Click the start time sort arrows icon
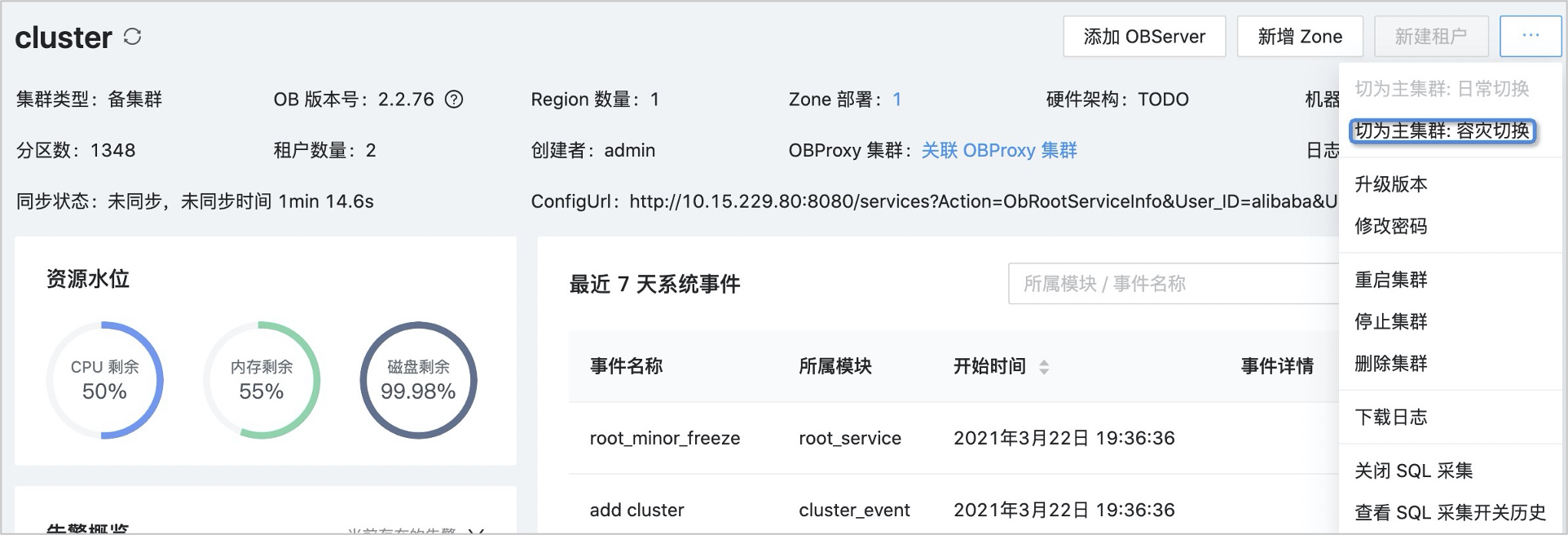The width and height of the screenshot is (1568, 535). (1044, 367)
